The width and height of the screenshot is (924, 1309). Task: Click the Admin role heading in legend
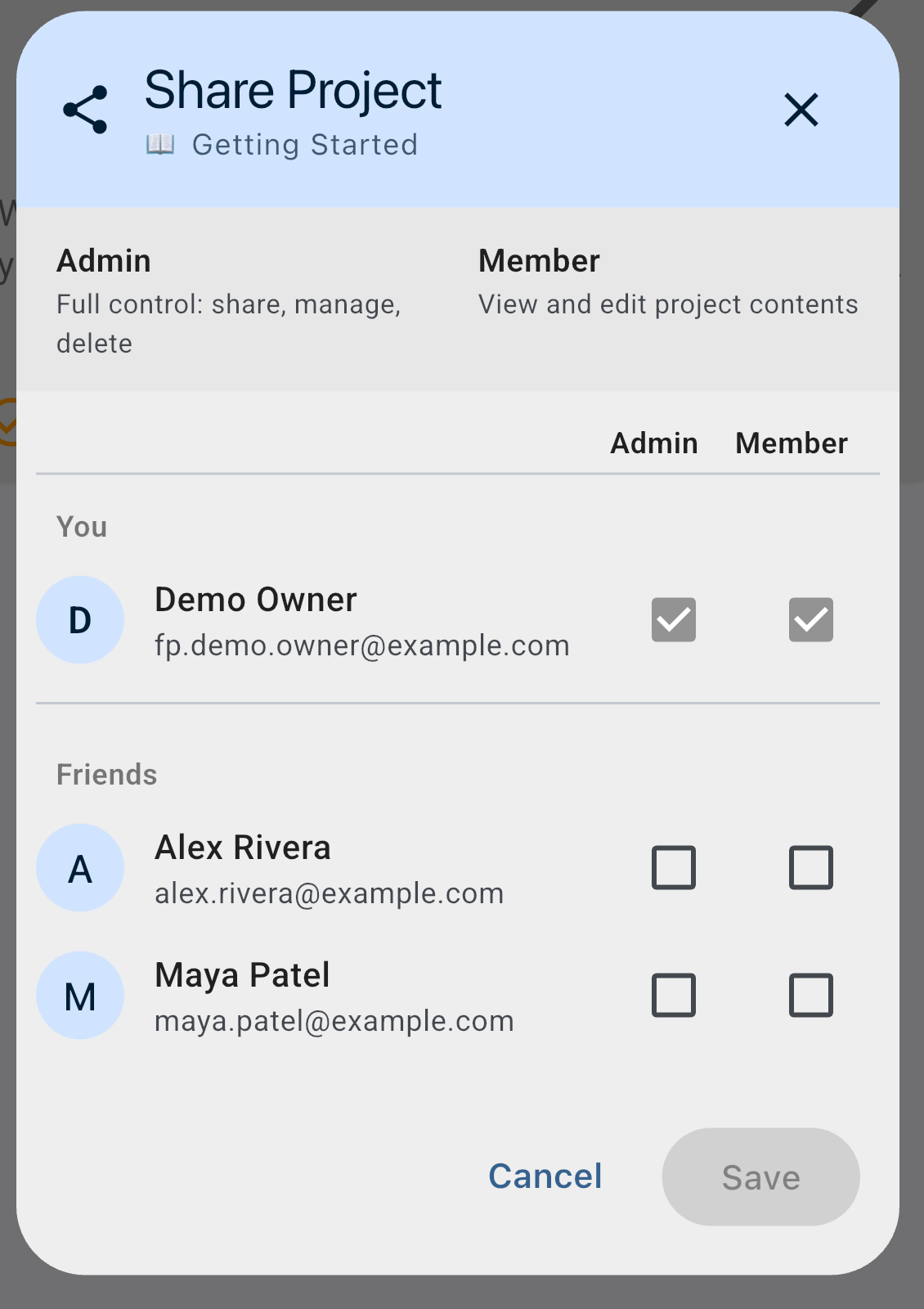point(104,261)
